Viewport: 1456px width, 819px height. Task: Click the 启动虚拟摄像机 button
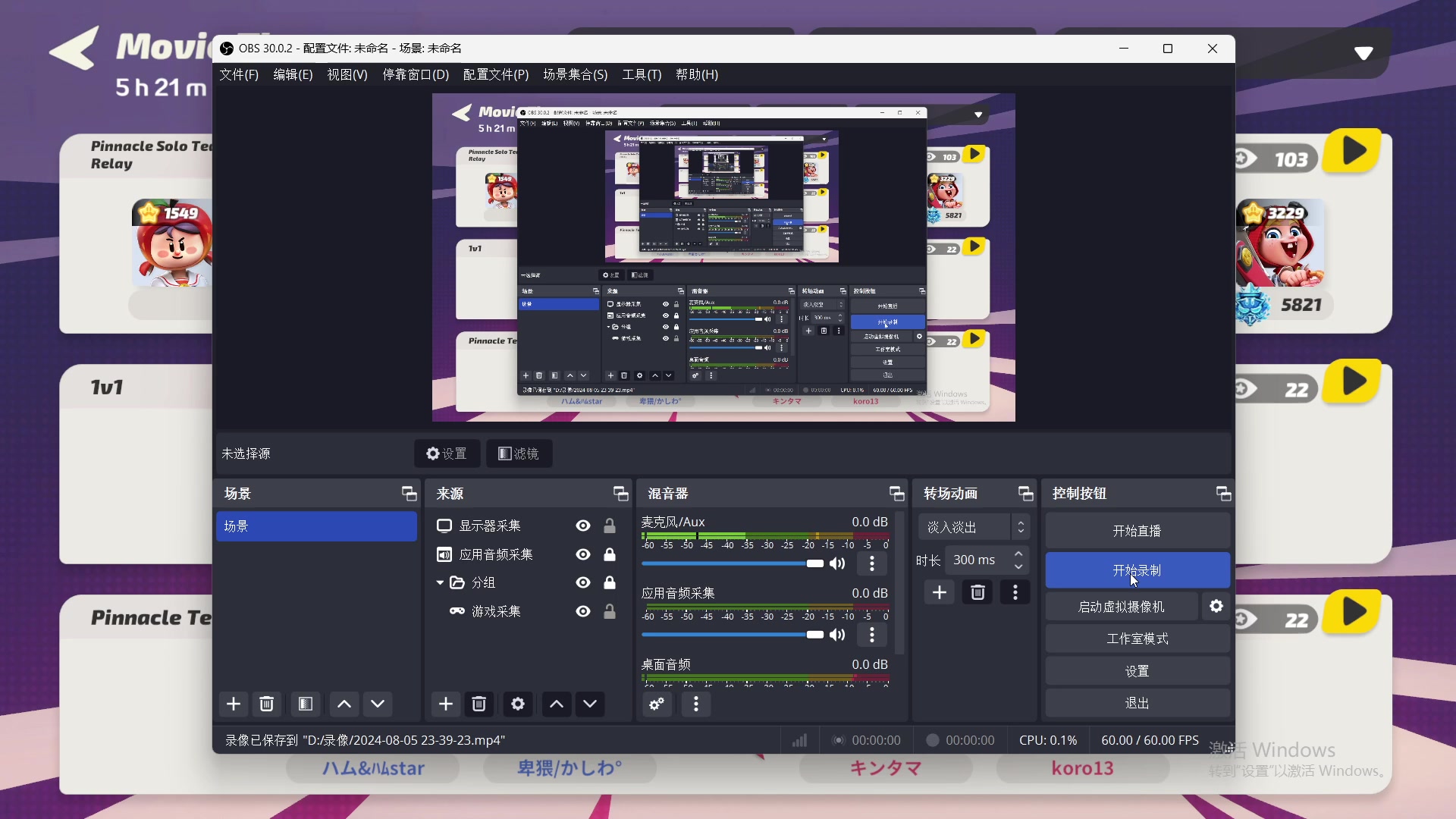(x=1121, y=607)
